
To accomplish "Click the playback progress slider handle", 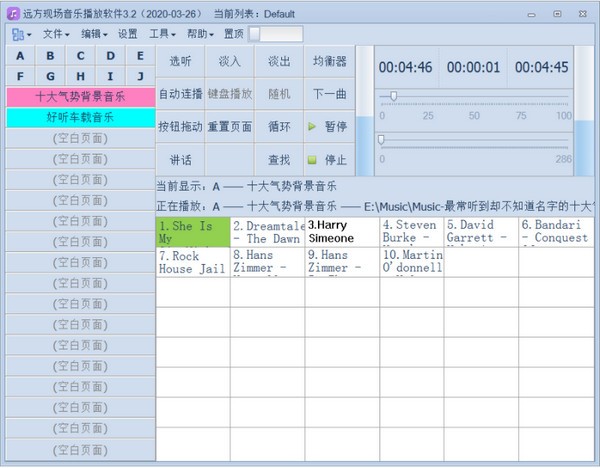I will pos(381,140).
